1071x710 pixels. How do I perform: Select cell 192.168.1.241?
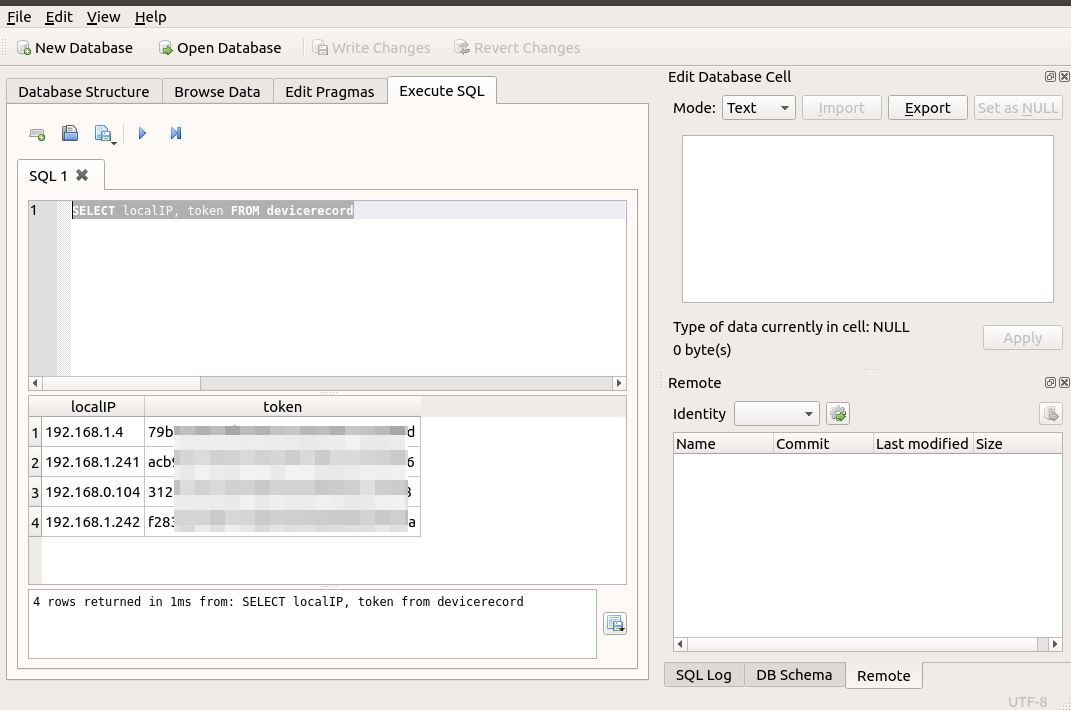tap(94, 462)
